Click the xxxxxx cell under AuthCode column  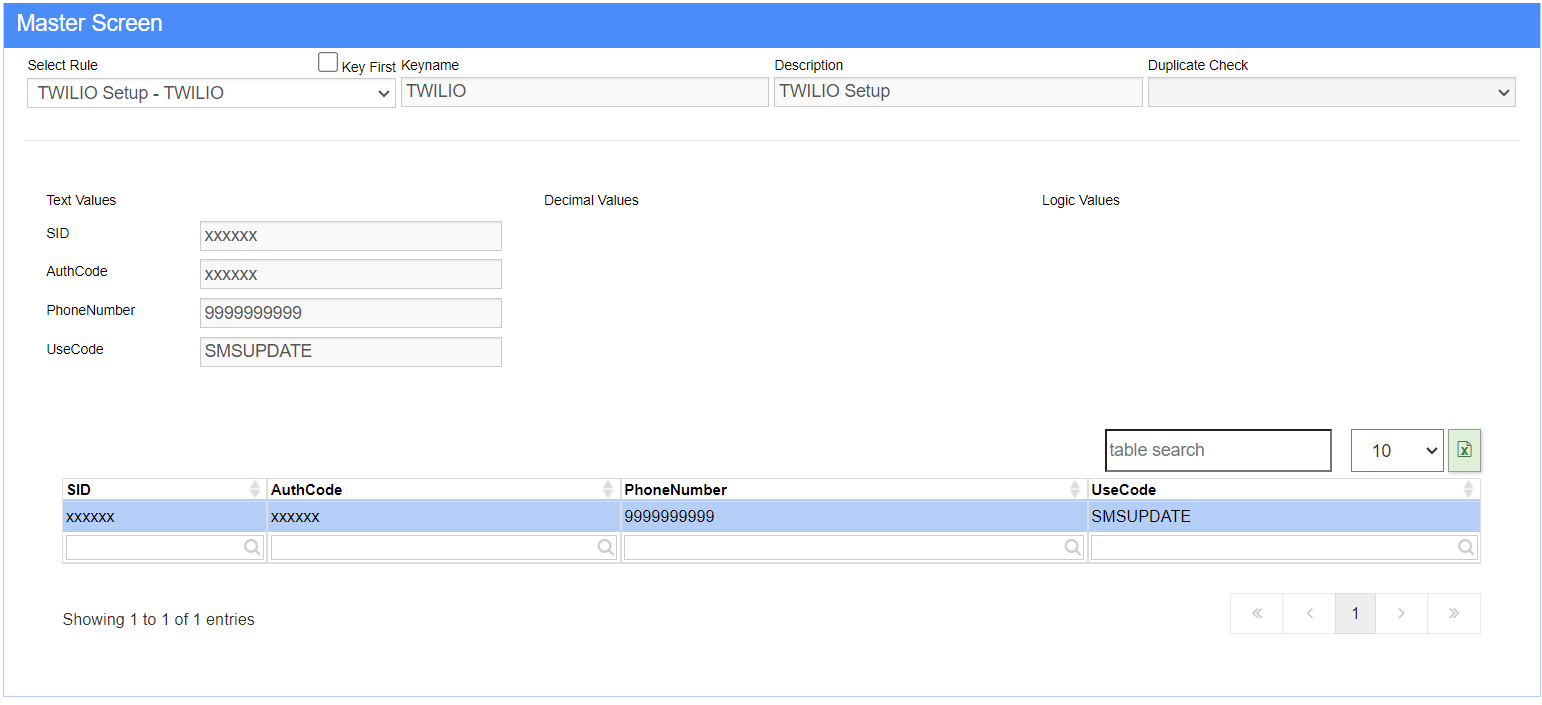(444, 517)
